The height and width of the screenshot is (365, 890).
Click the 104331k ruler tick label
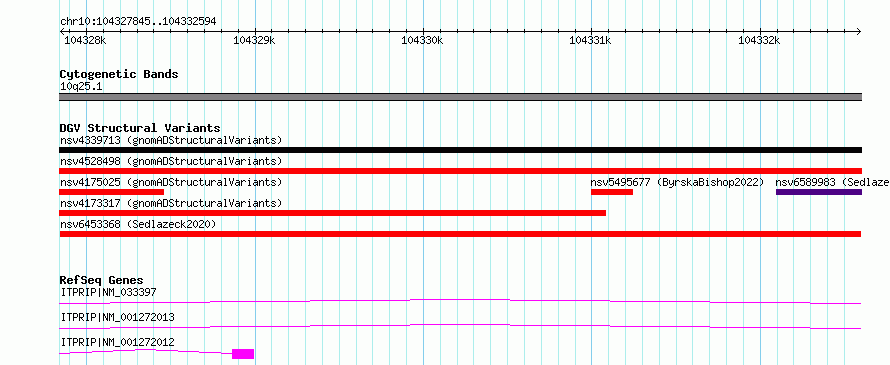click(590, 40)
